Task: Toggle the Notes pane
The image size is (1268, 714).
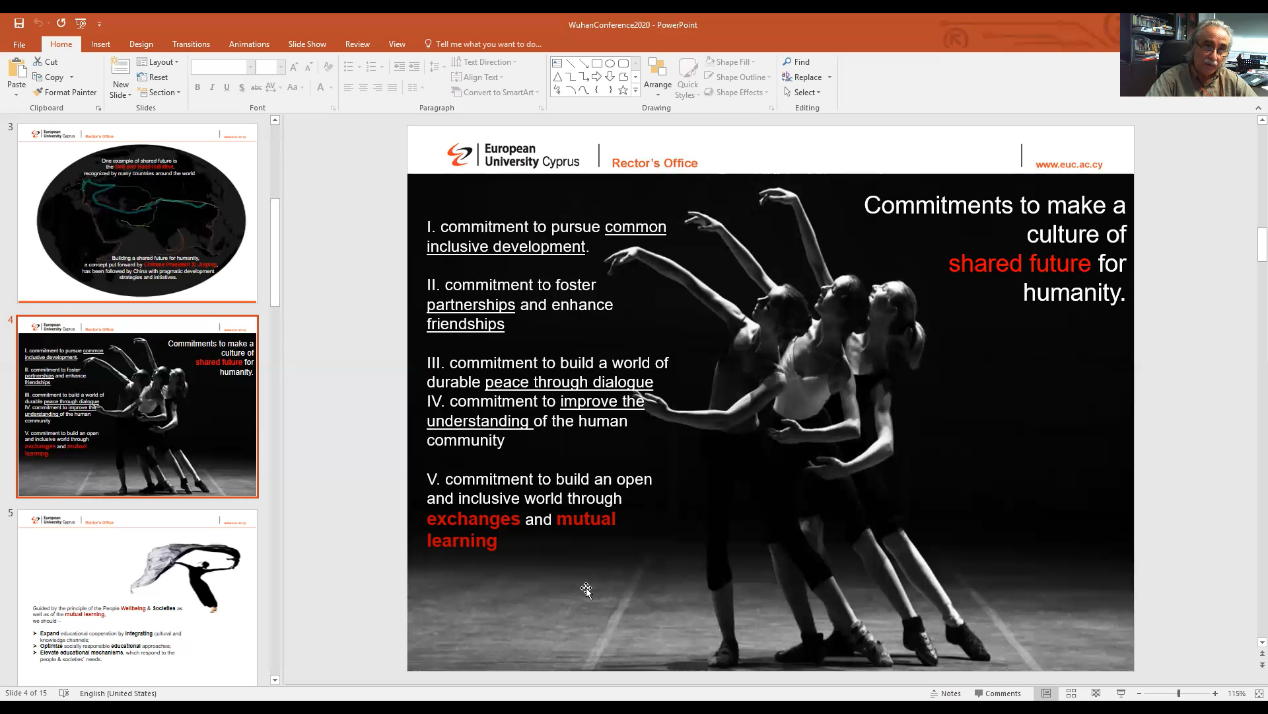Action: tap(944, 693)
